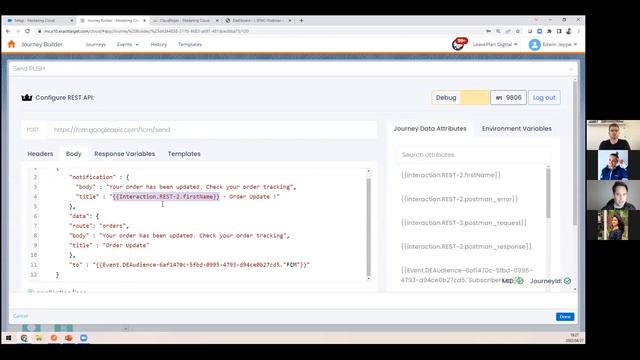Close the Send PUSH dialog
Image resolution: width=640 pixels, height=360 pixels.
[x=571, y=69]
